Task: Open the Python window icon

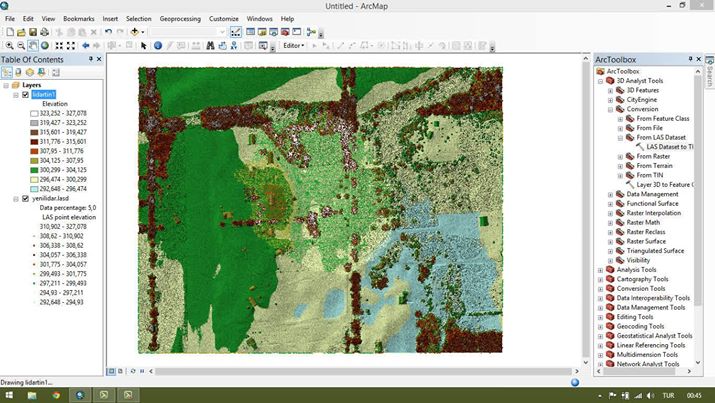Action: coord(297,32)
